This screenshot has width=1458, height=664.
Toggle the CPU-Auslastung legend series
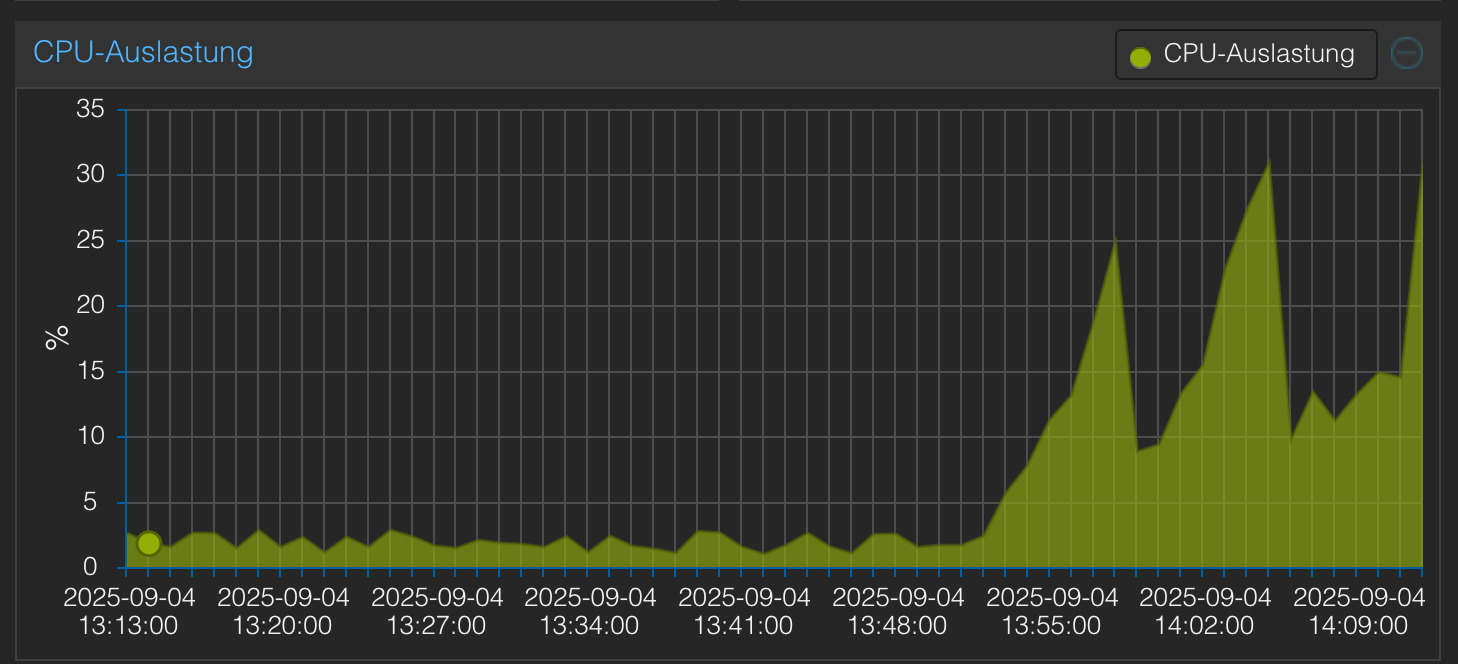pos(1246,55)
